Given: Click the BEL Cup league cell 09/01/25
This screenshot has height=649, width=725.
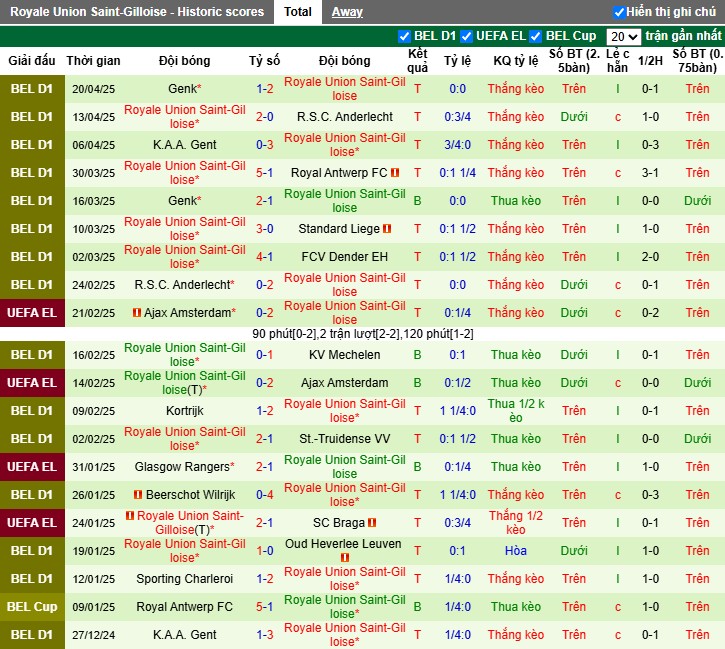Looking at the screenshot, I should 32,607.
